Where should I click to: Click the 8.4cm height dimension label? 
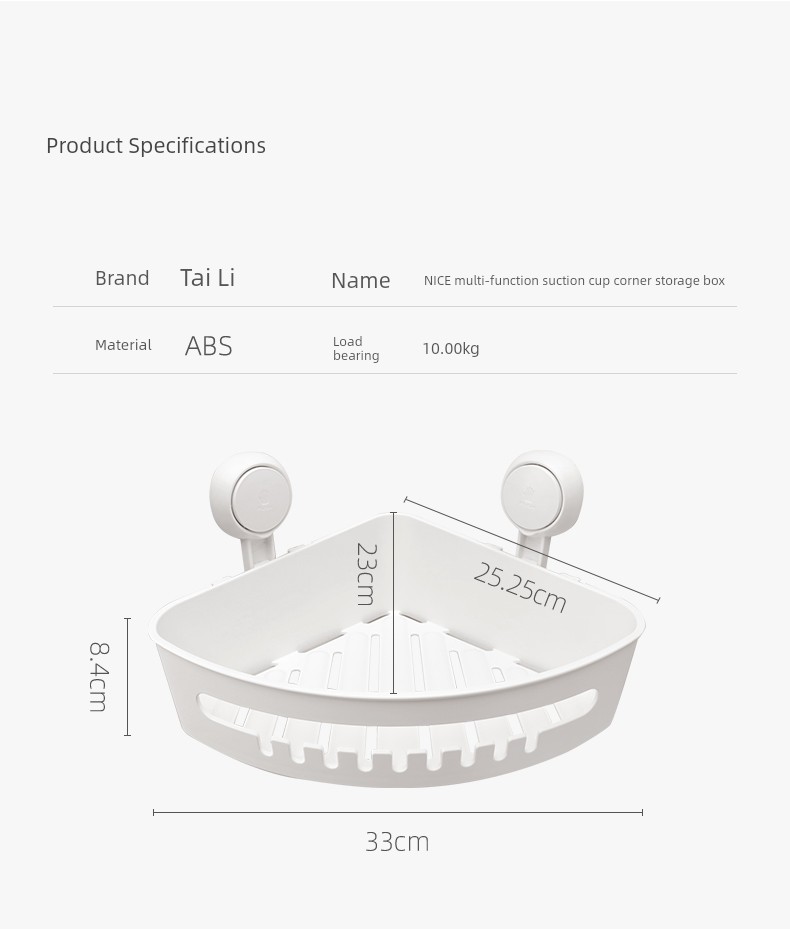click(x=98, y=676)
